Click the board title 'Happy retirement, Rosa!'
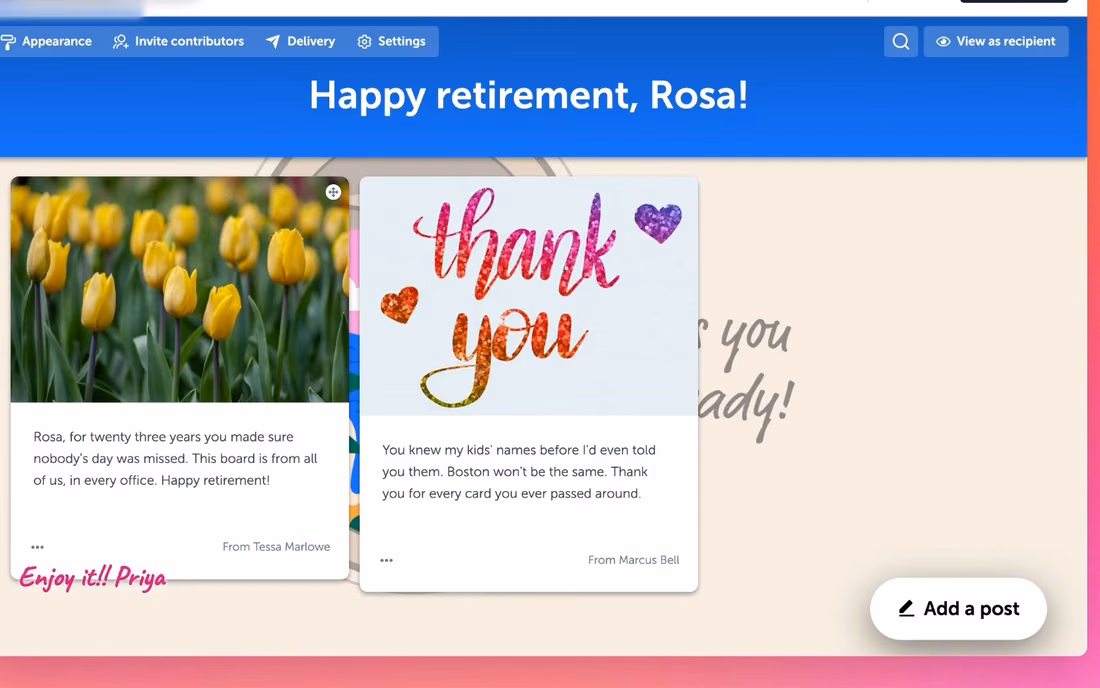1100x688 pixels. click(529, 95)
